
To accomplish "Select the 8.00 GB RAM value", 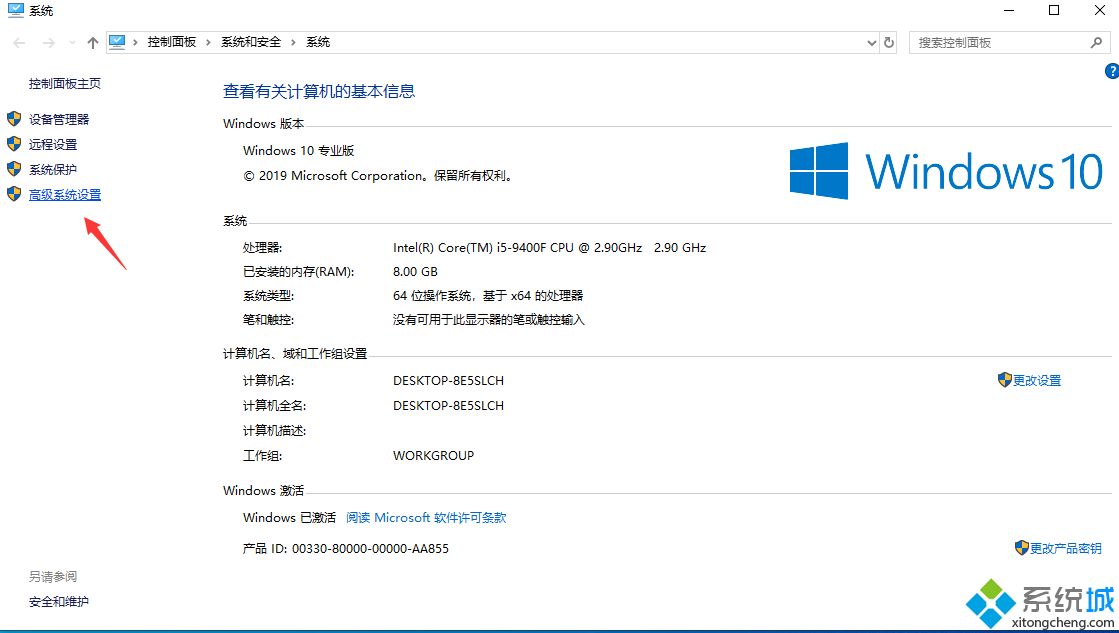I will pyautogui.click(x=415, y=272).
